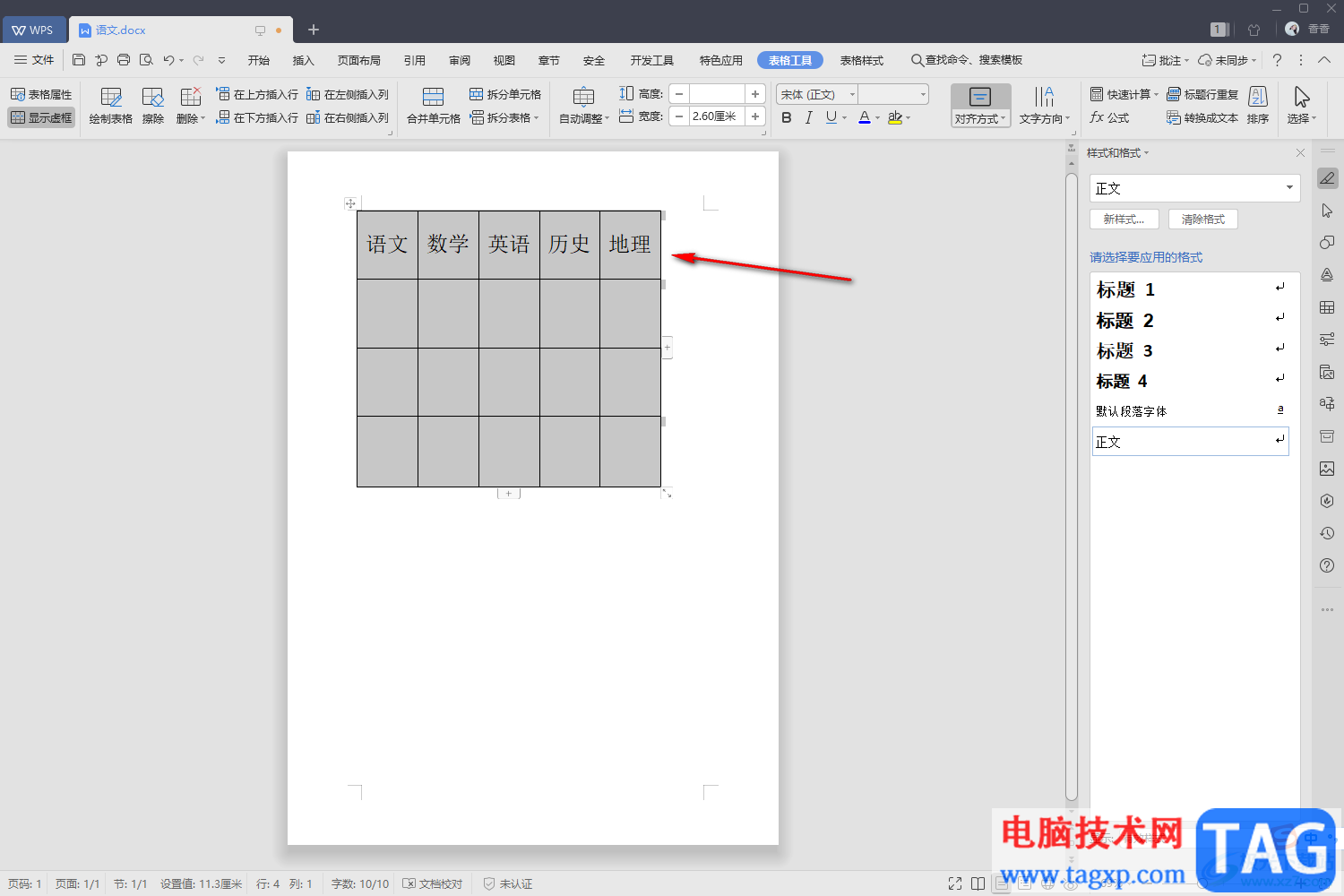This screenshot has height=896, width=1344.
Task: Insert row below with 在下方插入行
Action: 257,117
